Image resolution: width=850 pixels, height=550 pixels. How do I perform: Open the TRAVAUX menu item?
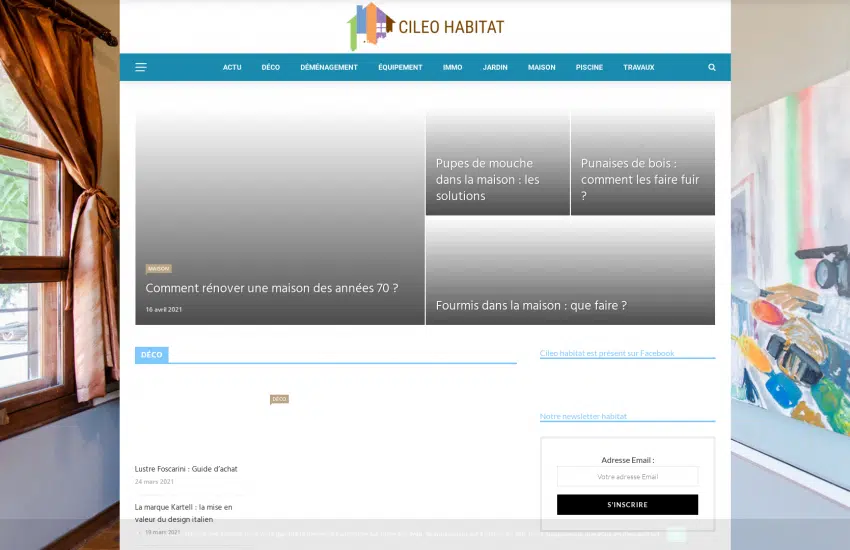tap(639, 67)
